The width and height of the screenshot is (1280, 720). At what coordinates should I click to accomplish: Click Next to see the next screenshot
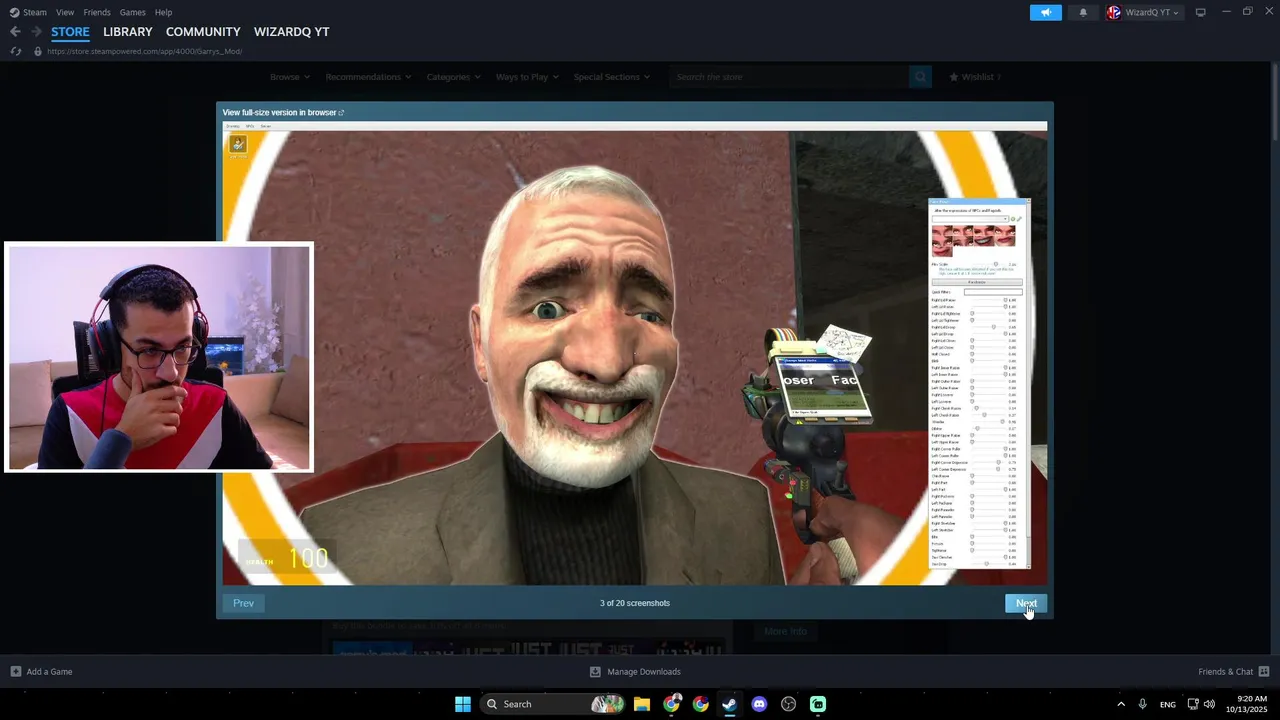click(x=1025, y=603)
